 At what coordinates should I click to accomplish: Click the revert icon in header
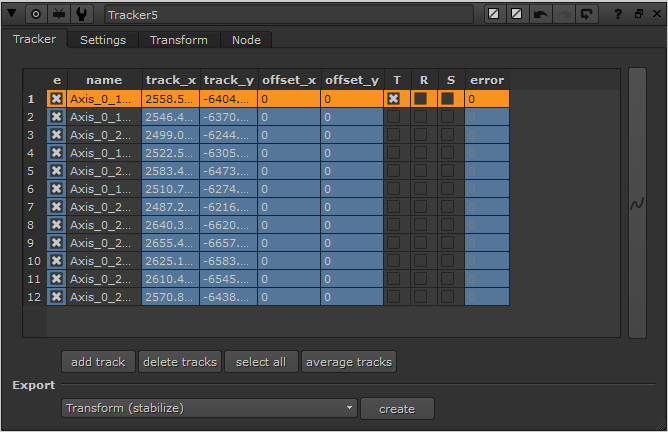(x=586, y=15)
